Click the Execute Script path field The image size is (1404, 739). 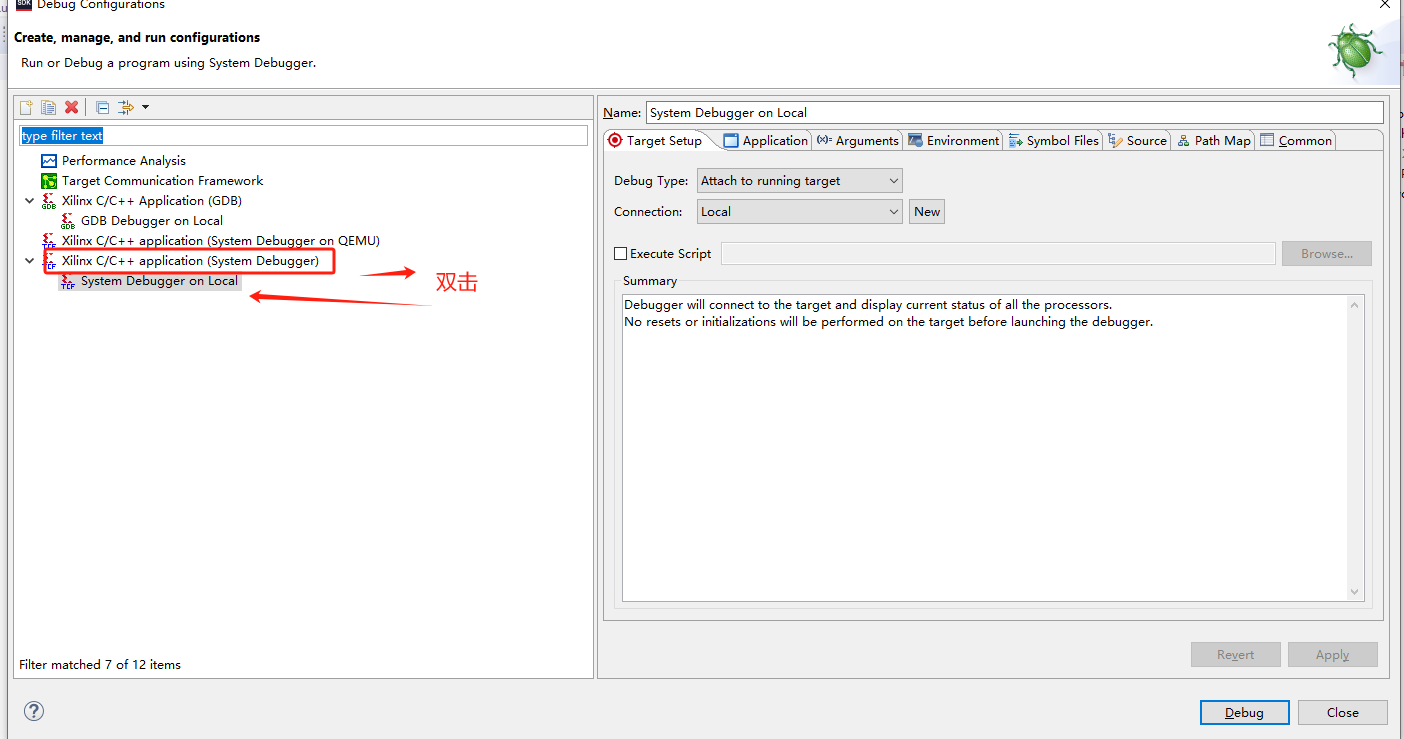[x=998, y=254]
